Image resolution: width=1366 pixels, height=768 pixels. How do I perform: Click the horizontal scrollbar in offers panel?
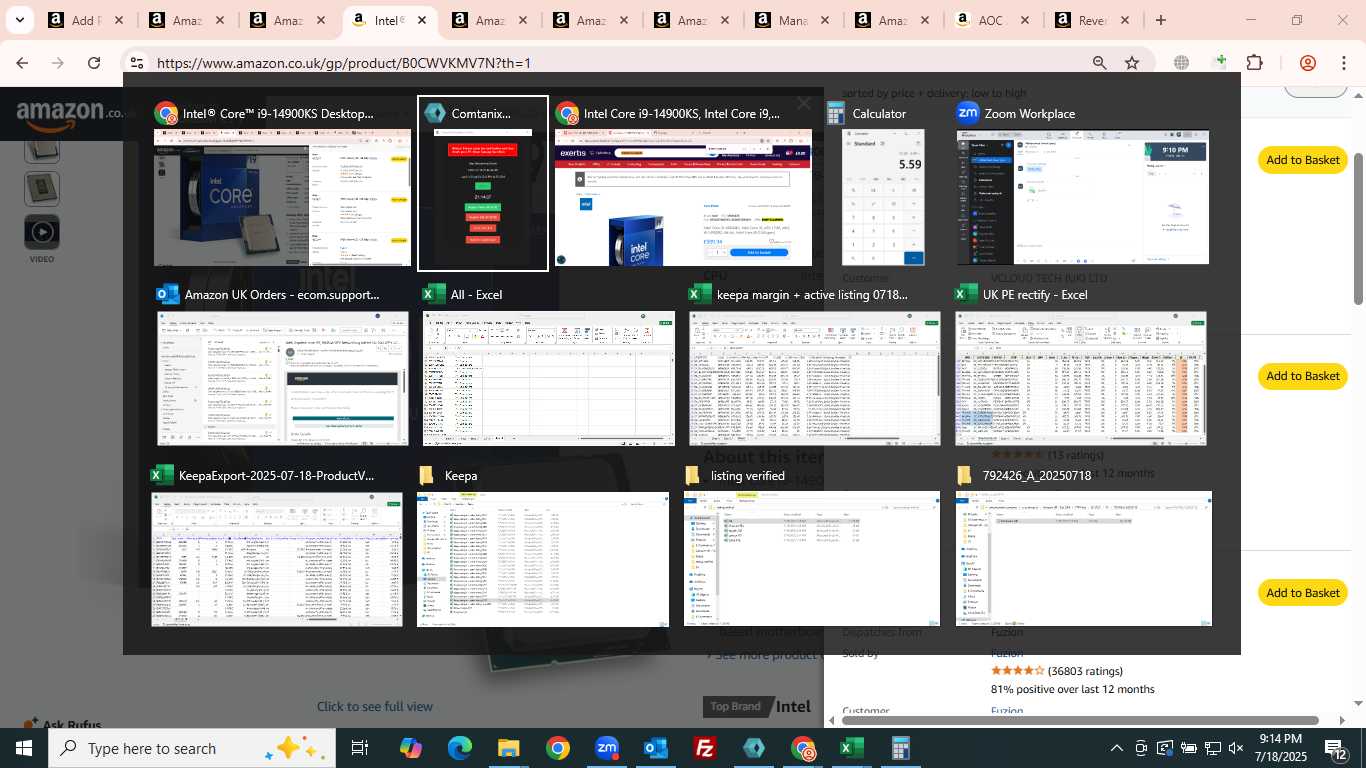[1080, 720]
